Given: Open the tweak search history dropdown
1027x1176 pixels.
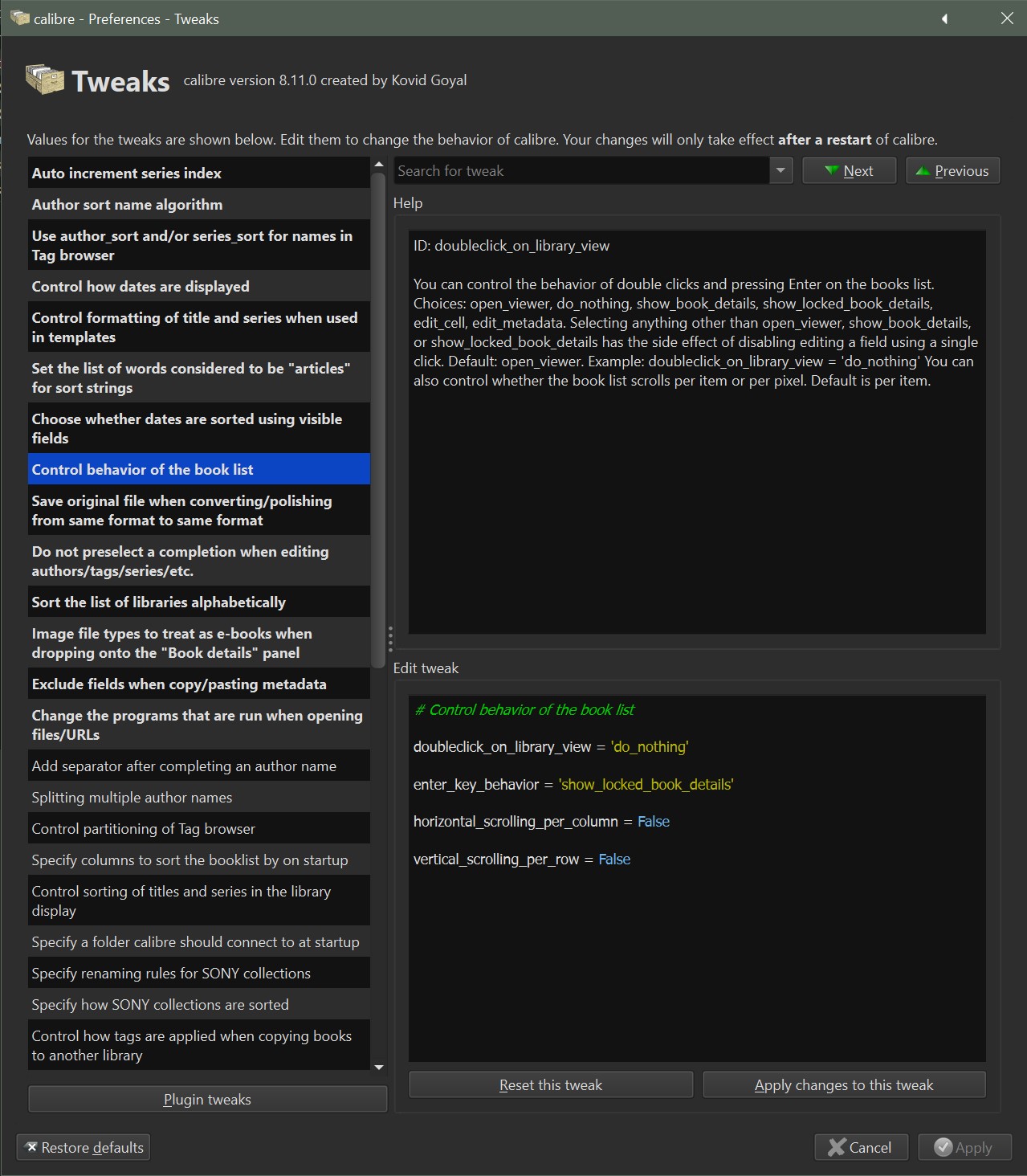Looking at the screenshot, I should coord(780,170).
